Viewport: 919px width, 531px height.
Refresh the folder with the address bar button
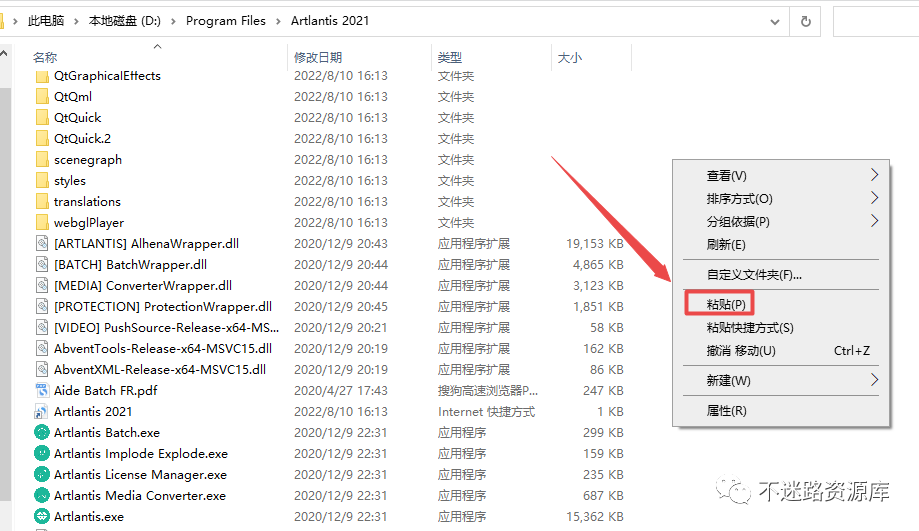pyautogui.click(x=806, y=22)
